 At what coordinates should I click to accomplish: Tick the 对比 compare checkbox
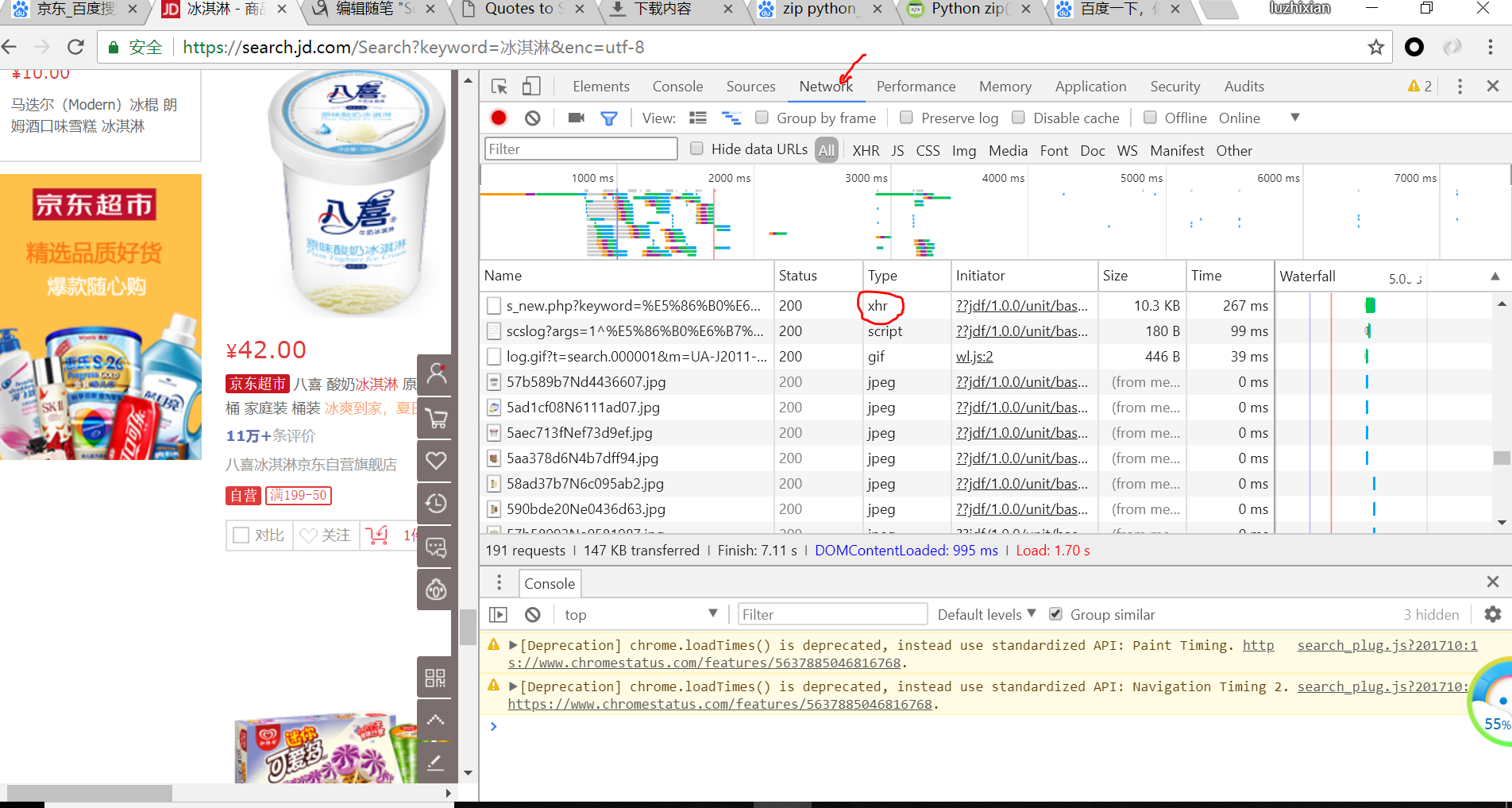pyautogui.click(x=241, y=535)
